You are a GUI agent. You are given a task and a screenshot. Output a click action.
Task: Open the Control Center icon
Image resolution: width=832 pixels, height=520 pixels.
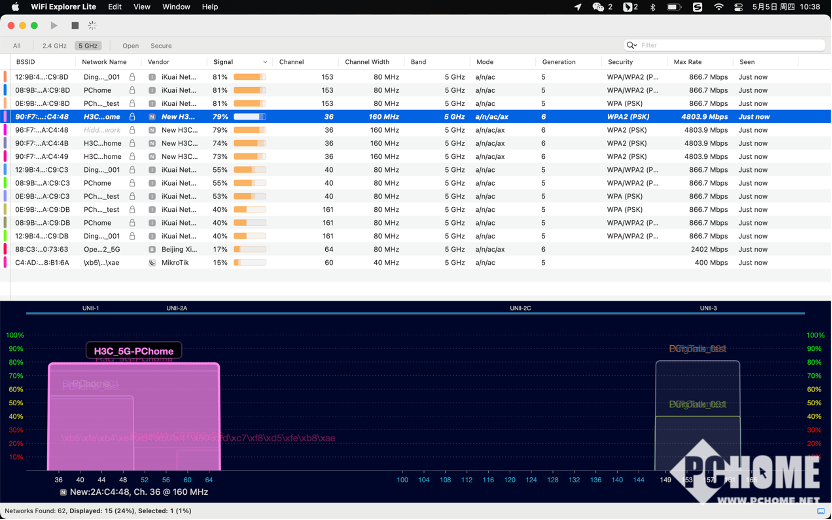[x=738, y=7]
